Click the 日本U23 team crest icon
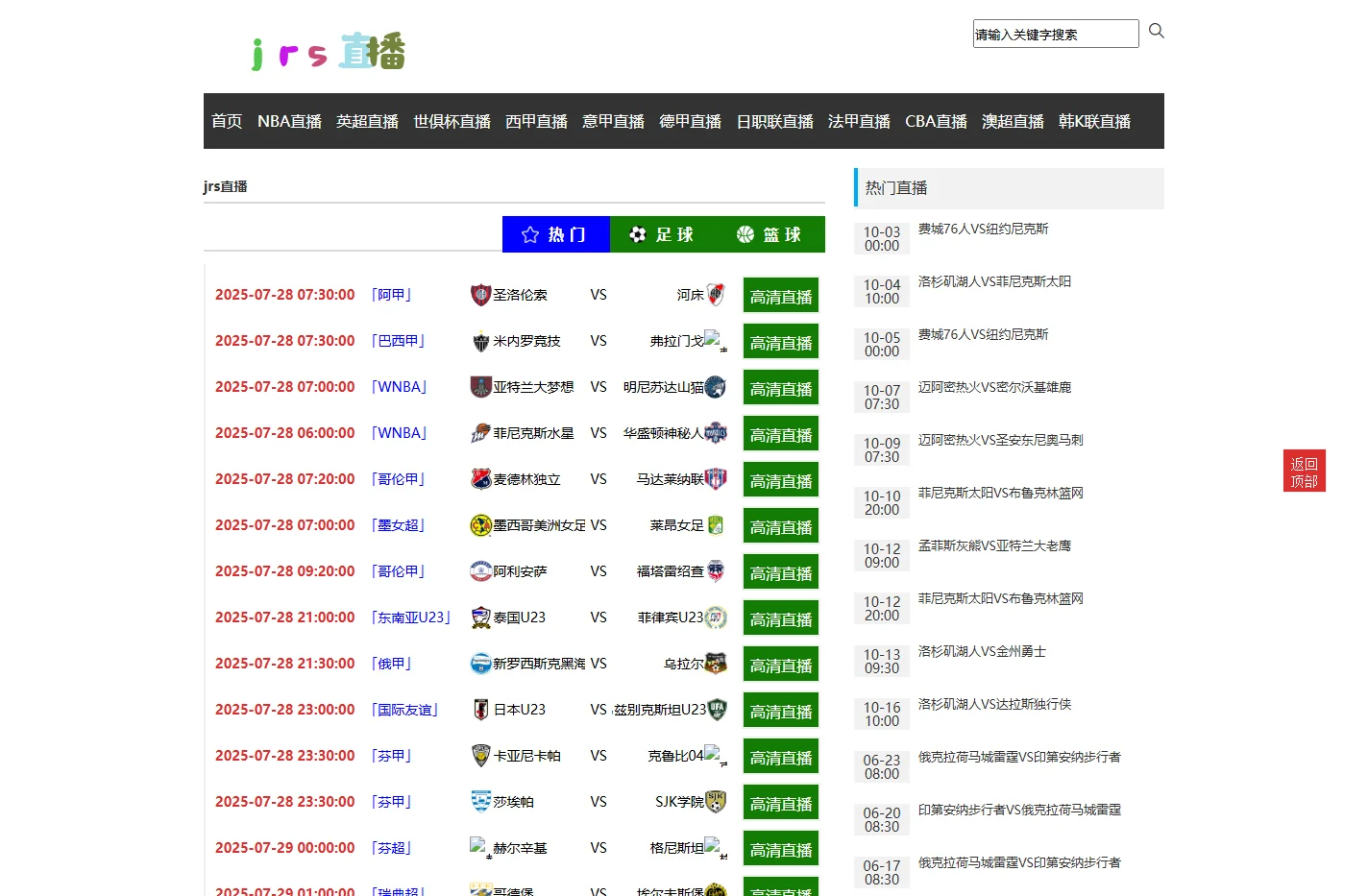The width and height of the screenshot is (1368, 896). click(480, 710)
